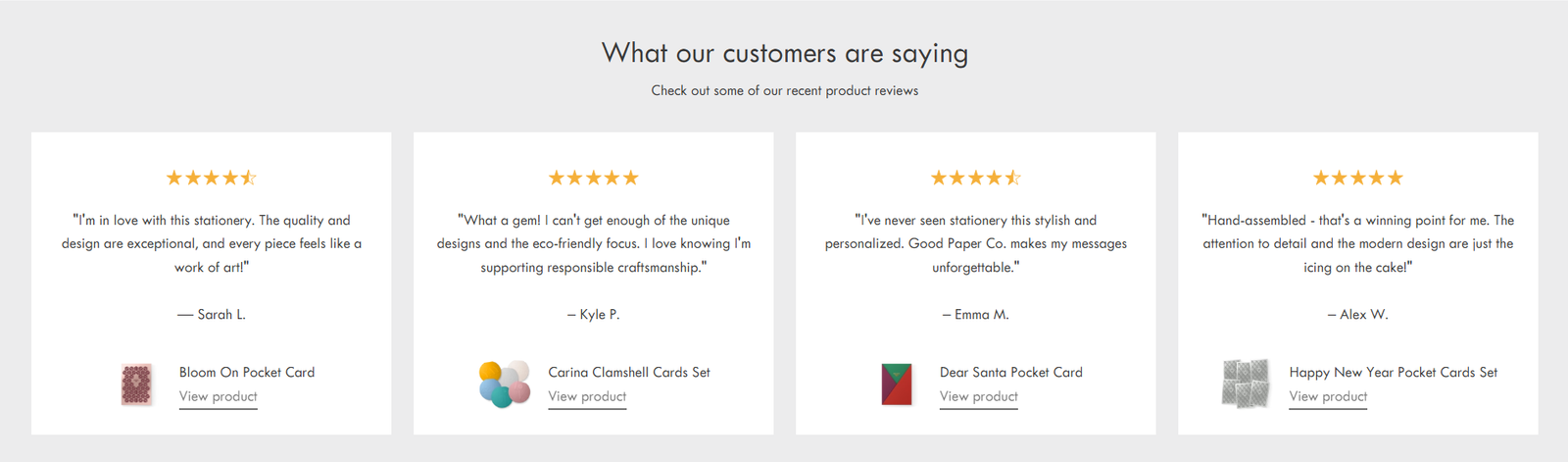
Task: Click the five-star rating on Alex W.'s review
Action: [x=1358, y=178]
